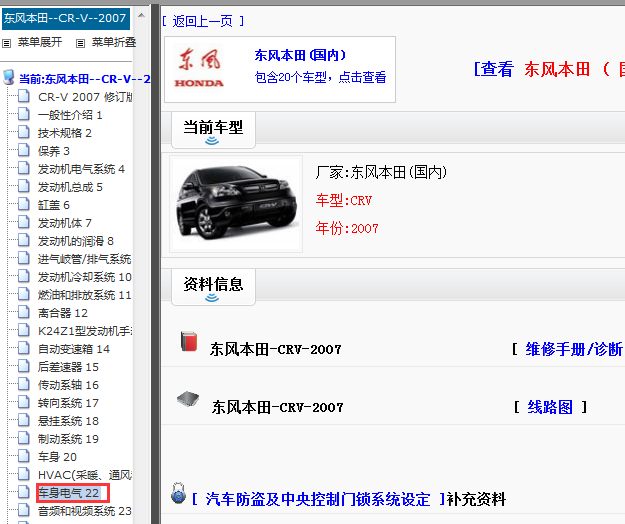Open the 维修手册/诊断 link

[574, 349]
